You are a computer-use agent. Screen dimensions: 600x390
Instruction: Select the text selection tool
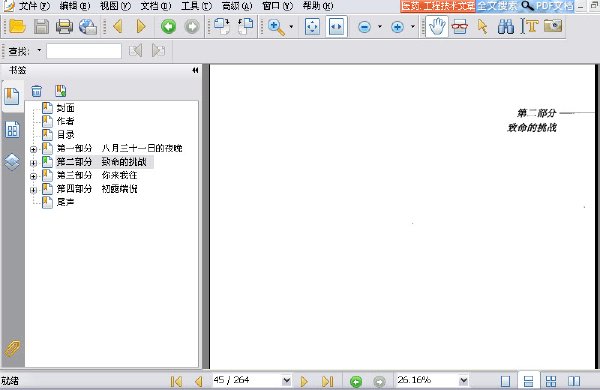pos(529,27)
